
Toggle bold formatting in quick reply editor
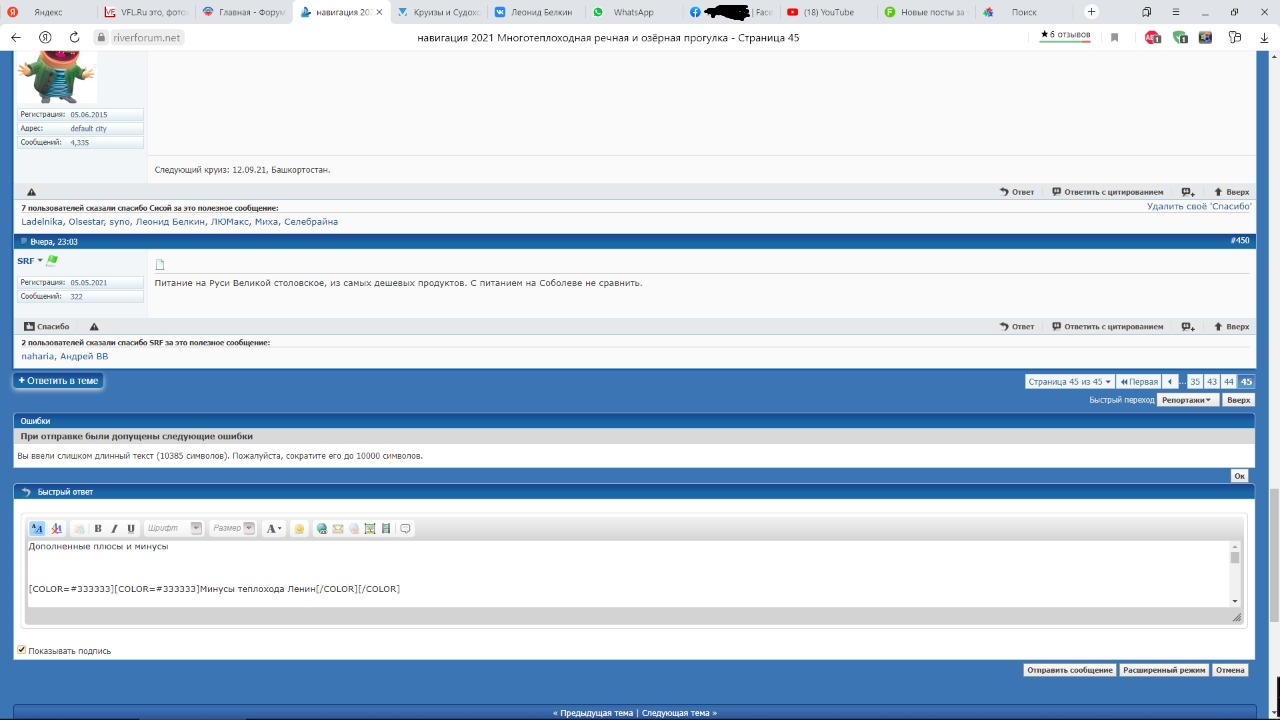pyautogui.click(x=98, y=529)
